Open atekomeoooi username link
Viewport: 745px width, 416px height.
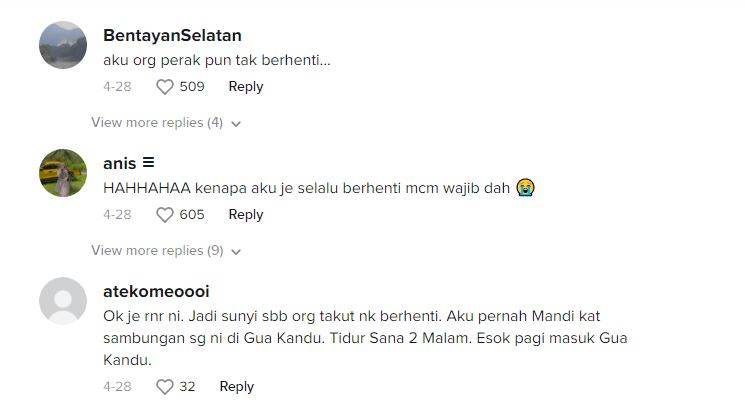[156, 291]
